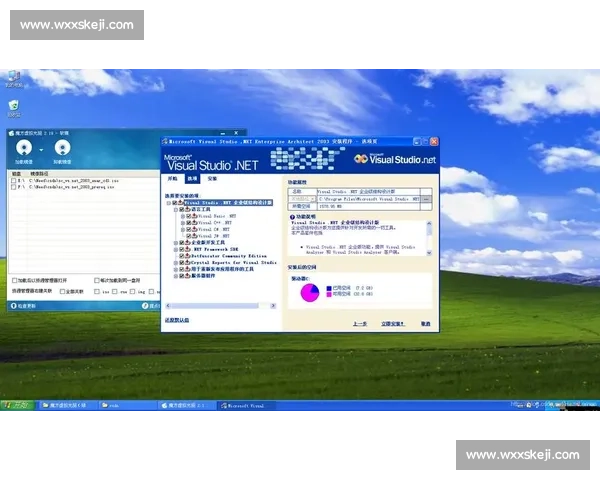Image resolution: width=600 pixels, height=480 pixels.
Task: Click the setup window title bar icon
Action: click(165, 142)
